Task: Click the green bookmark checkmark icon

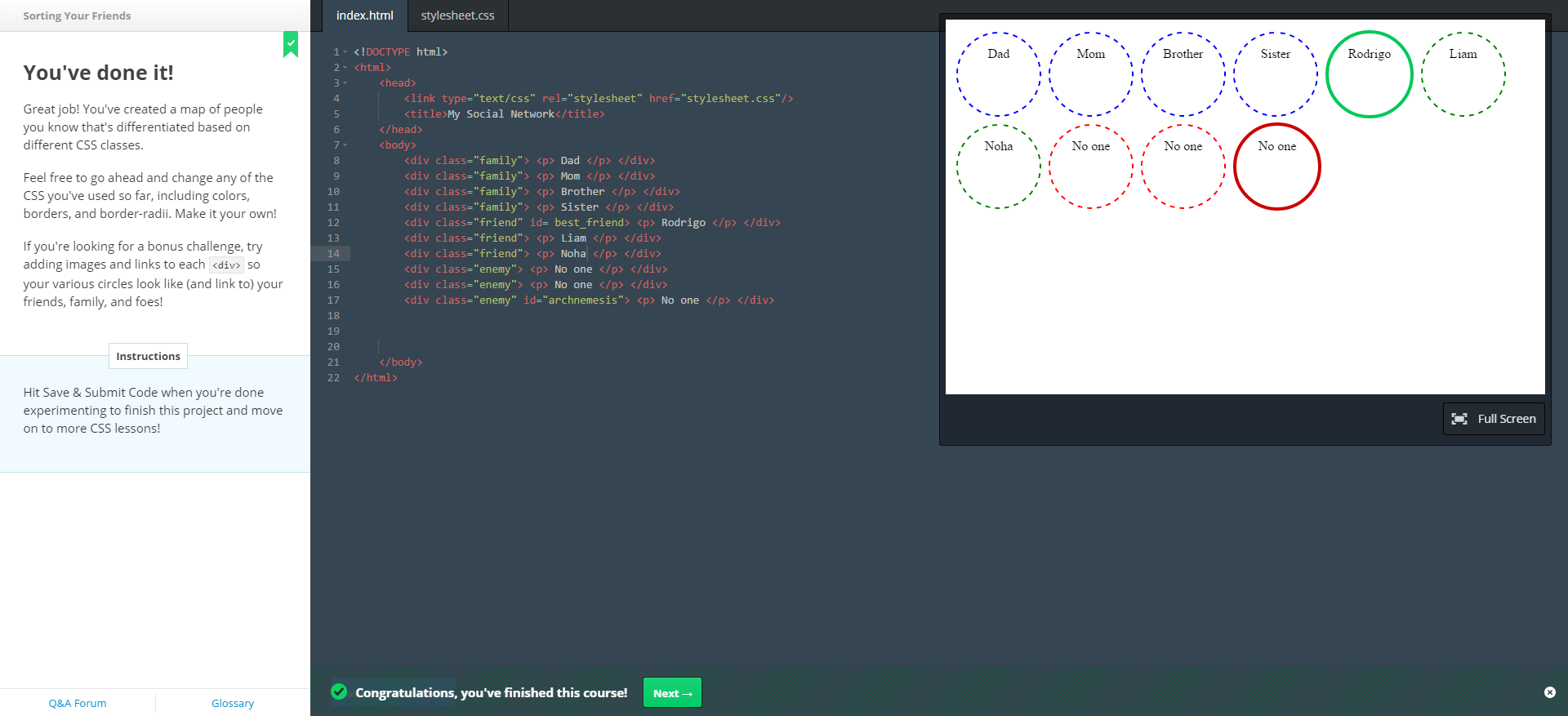Action: [x=291, y=43]
